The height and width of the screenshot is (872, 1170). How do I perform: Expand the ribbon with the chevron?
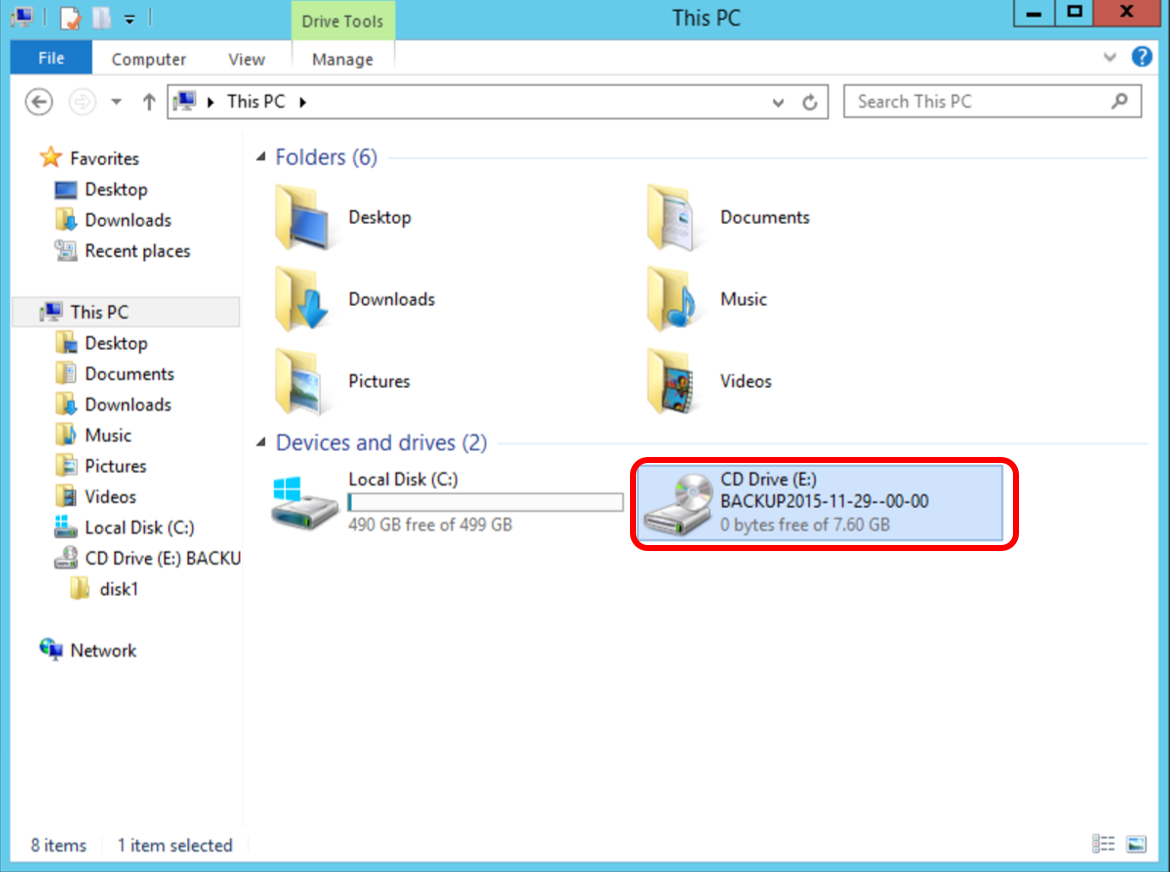pyautogui.click(x=1110, y=57)
